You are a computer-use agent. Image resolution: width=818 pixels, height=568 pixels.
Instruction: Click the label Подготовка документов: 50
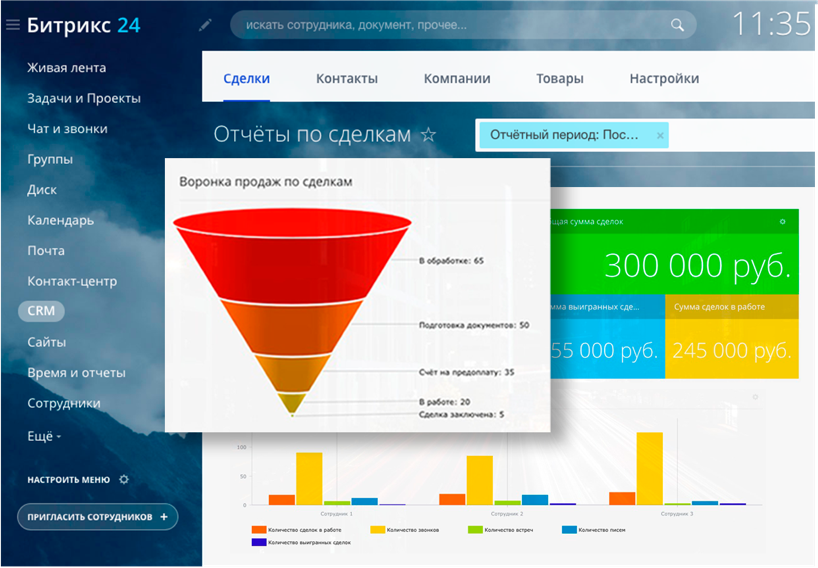coord(474,325)
